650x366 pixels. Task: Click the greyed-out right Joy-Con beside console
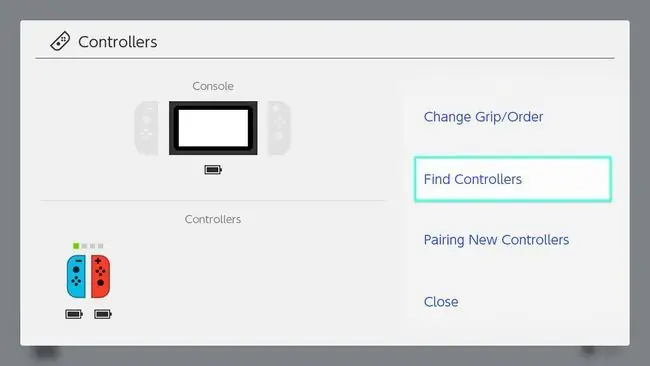tap(279, 128)
